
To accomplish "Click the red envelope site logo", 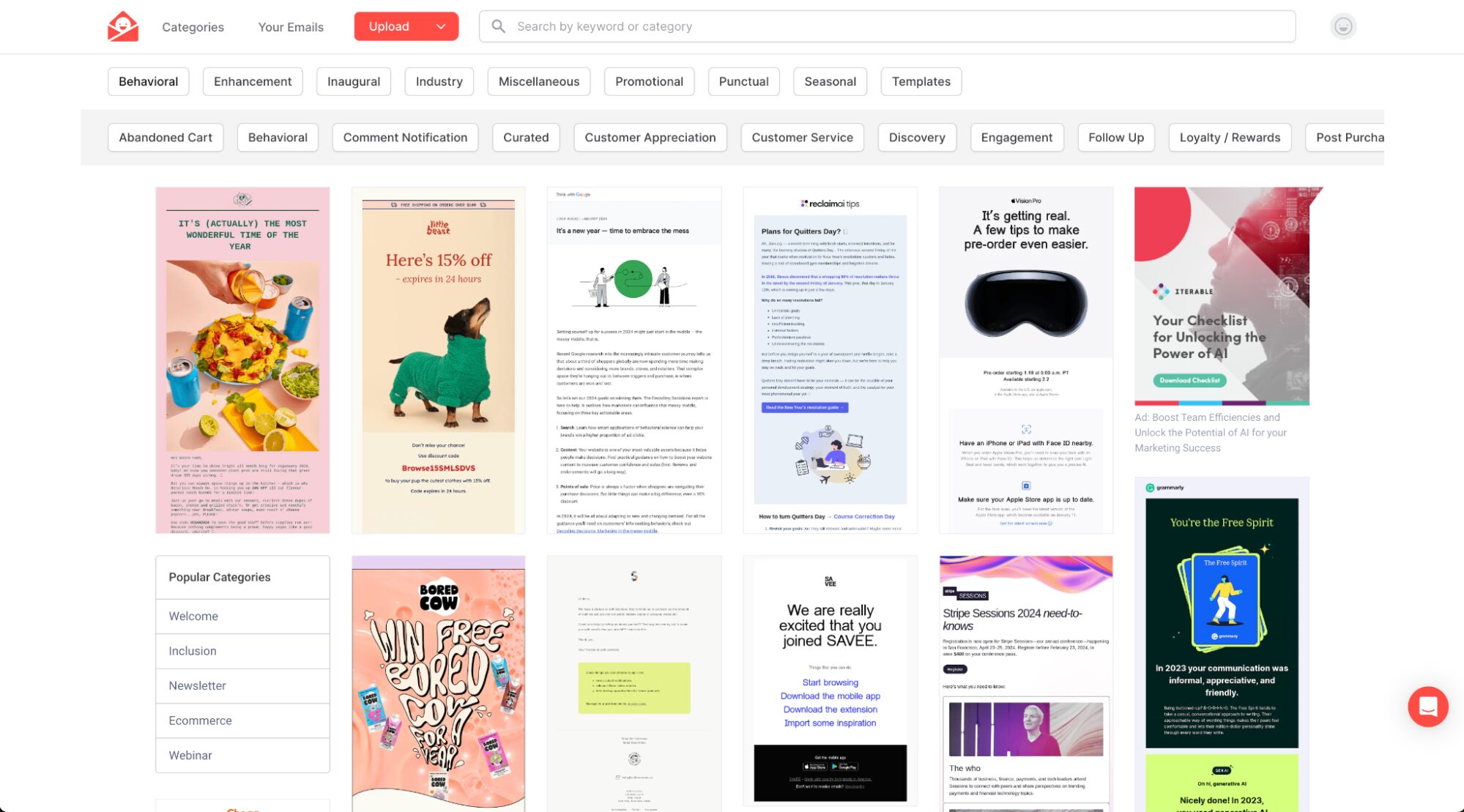I will click(122, 26).
